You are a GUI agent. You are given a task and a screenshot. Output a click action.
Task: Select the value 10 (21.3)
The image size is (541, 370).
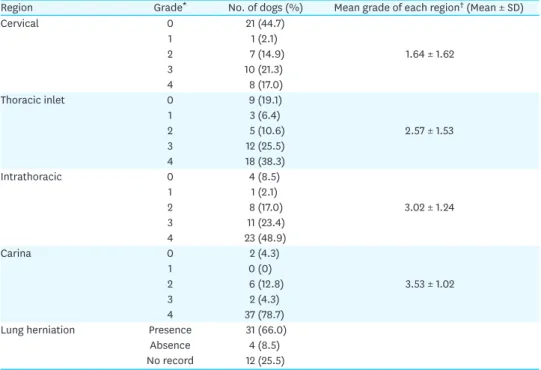point(264,69)
